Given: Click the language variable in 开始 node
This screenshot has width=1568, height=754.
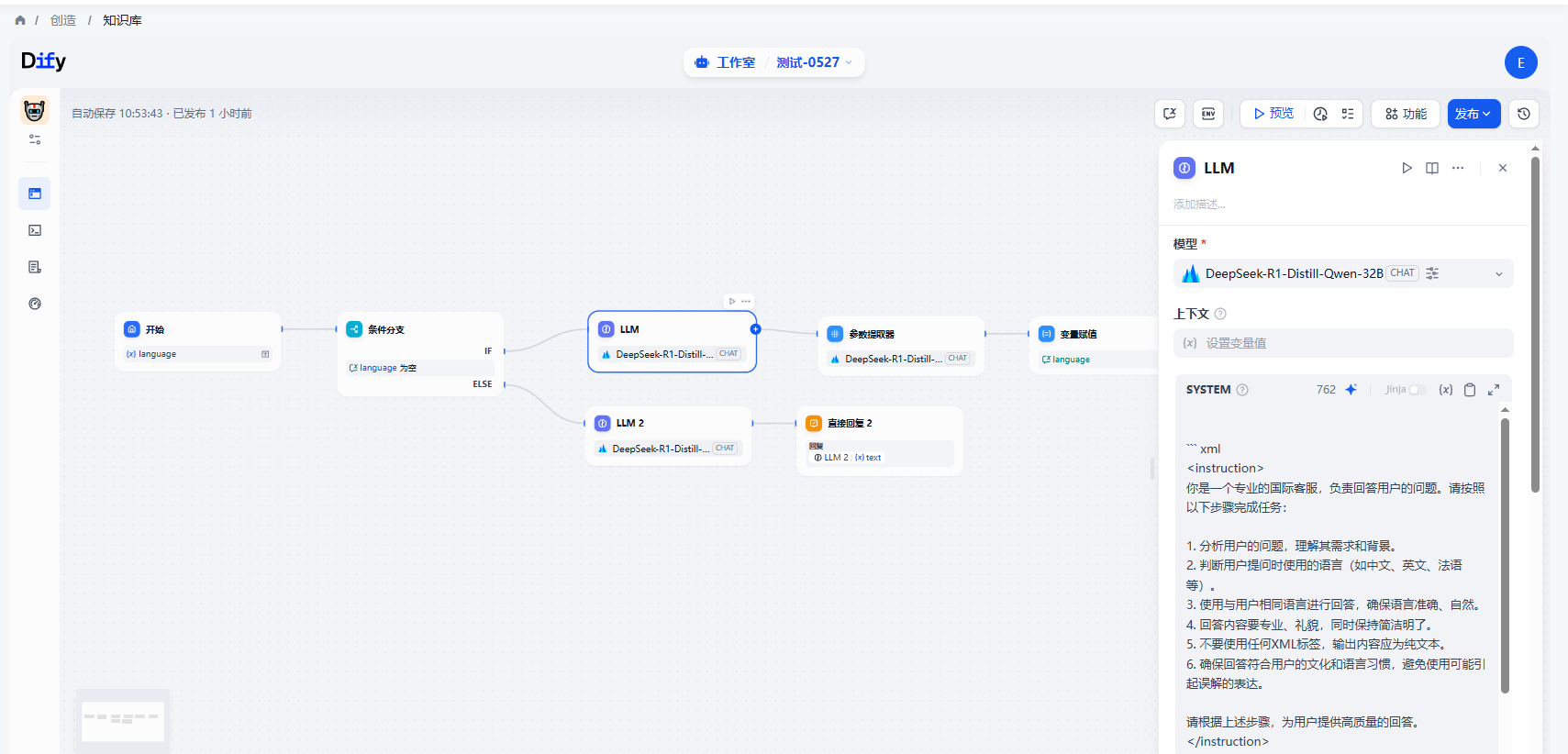Looking at the screenshot, I should 198,354.
